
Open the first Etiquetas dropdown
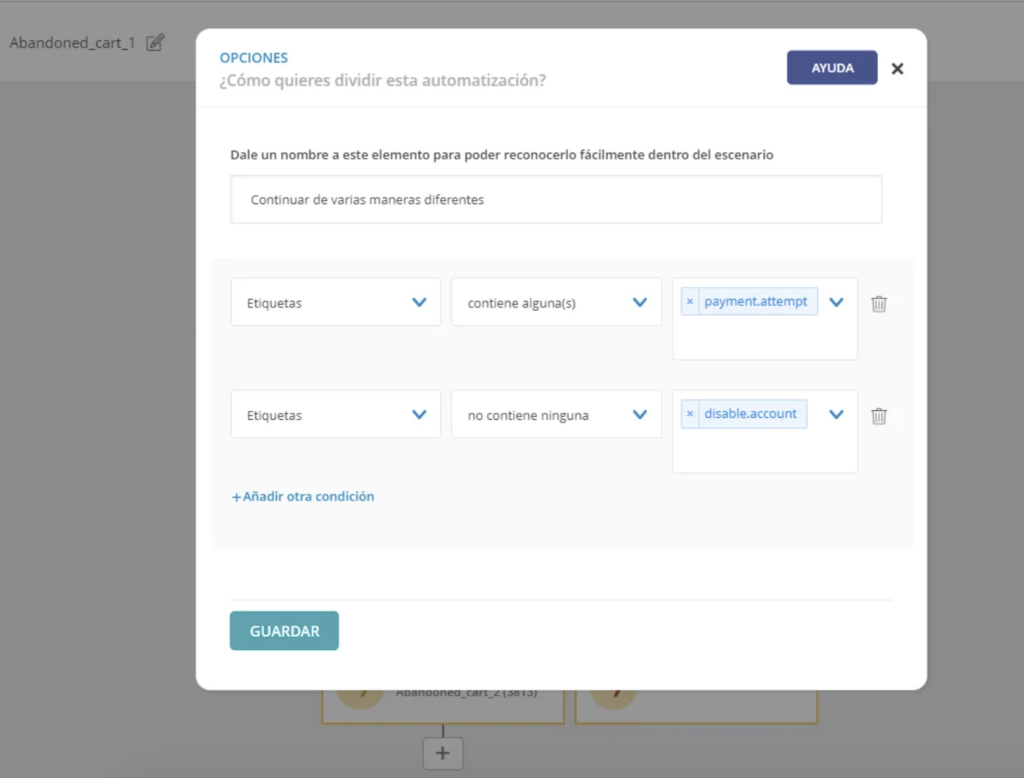tap(336, 302)
